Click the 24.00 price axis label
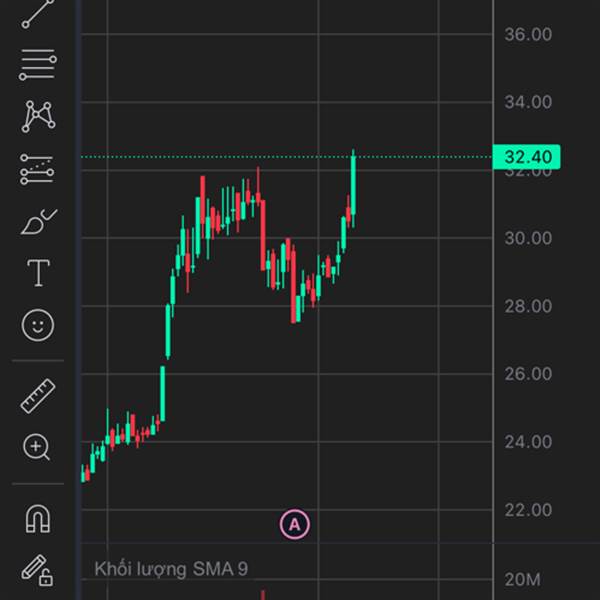The image size is (600, 600). [x=528, y=442]
